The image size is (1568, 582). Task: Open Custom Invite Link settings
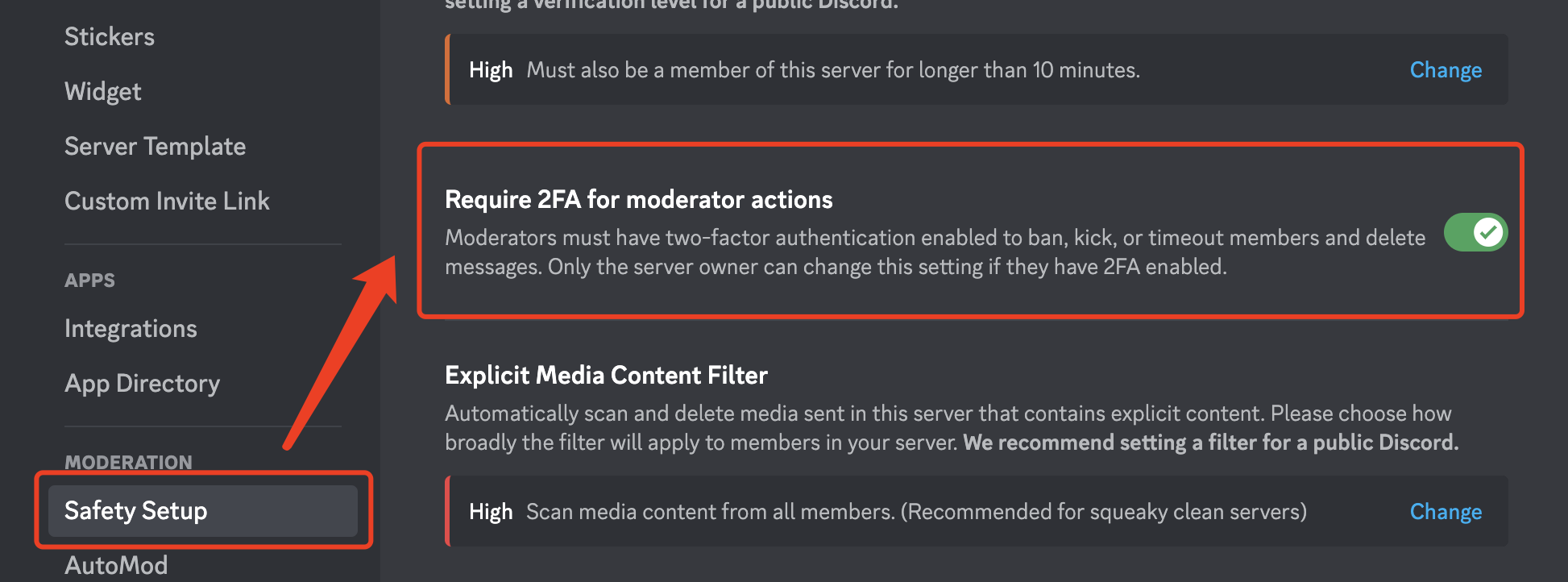167,201
